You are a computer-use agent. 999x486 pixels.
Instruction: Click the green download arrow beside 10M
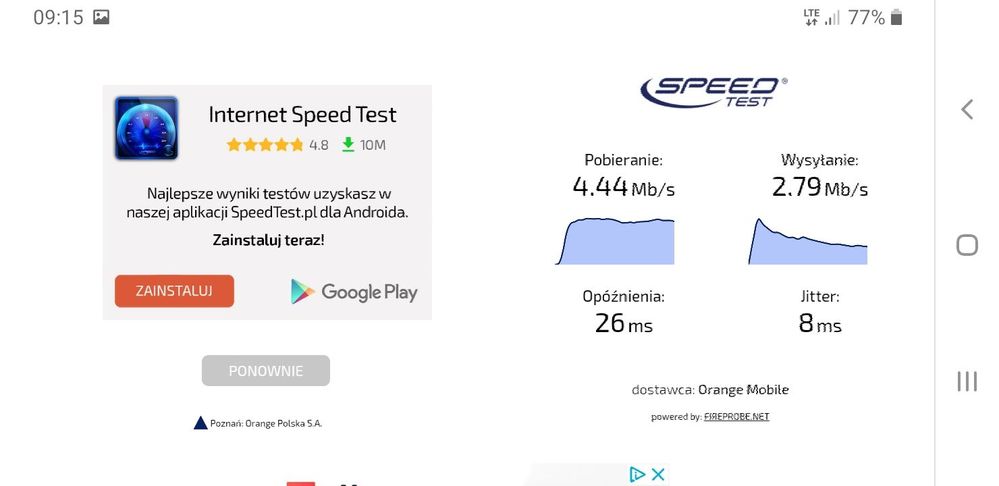coord(348,144)
